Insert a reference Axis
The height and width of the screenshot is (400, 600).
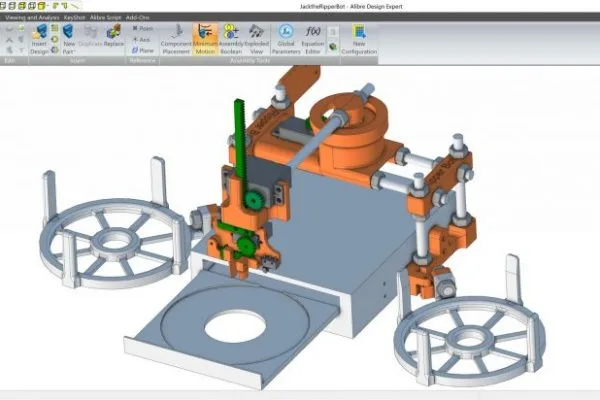point(141,39)
